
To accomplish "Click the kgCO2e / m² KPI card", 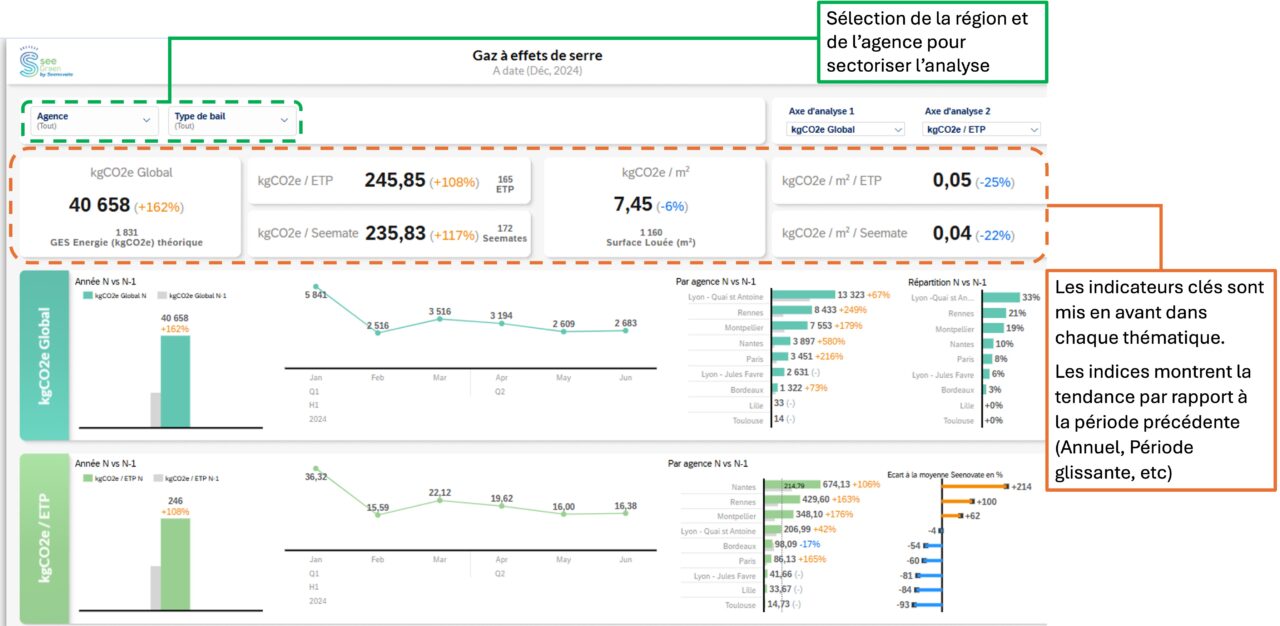I will tap(655, 205).
